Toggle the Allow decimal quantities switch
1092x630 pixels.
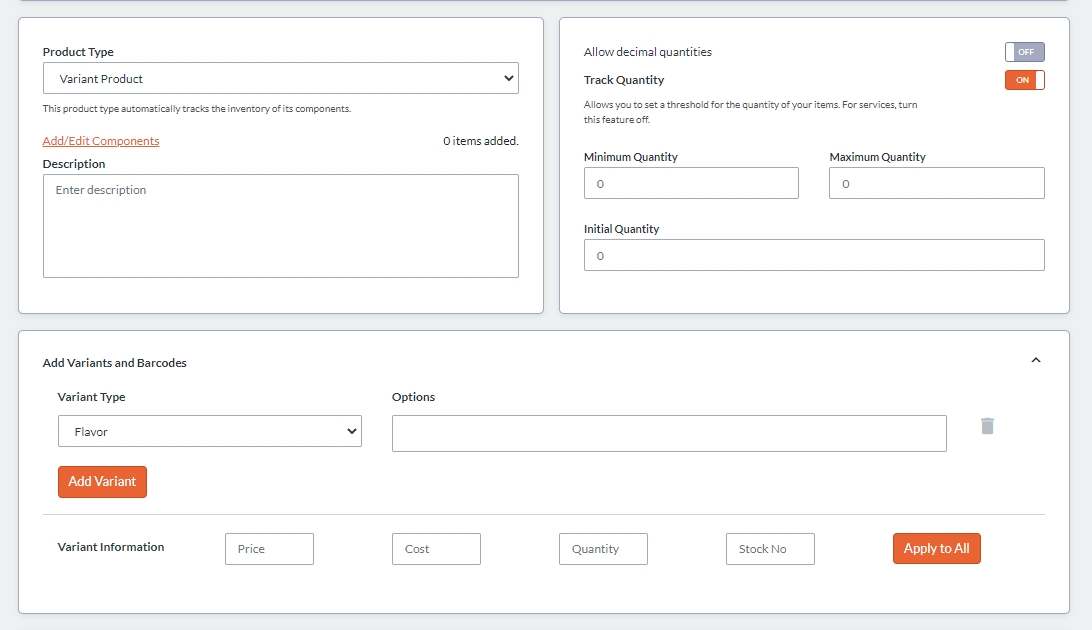[x=1024, y=52]
